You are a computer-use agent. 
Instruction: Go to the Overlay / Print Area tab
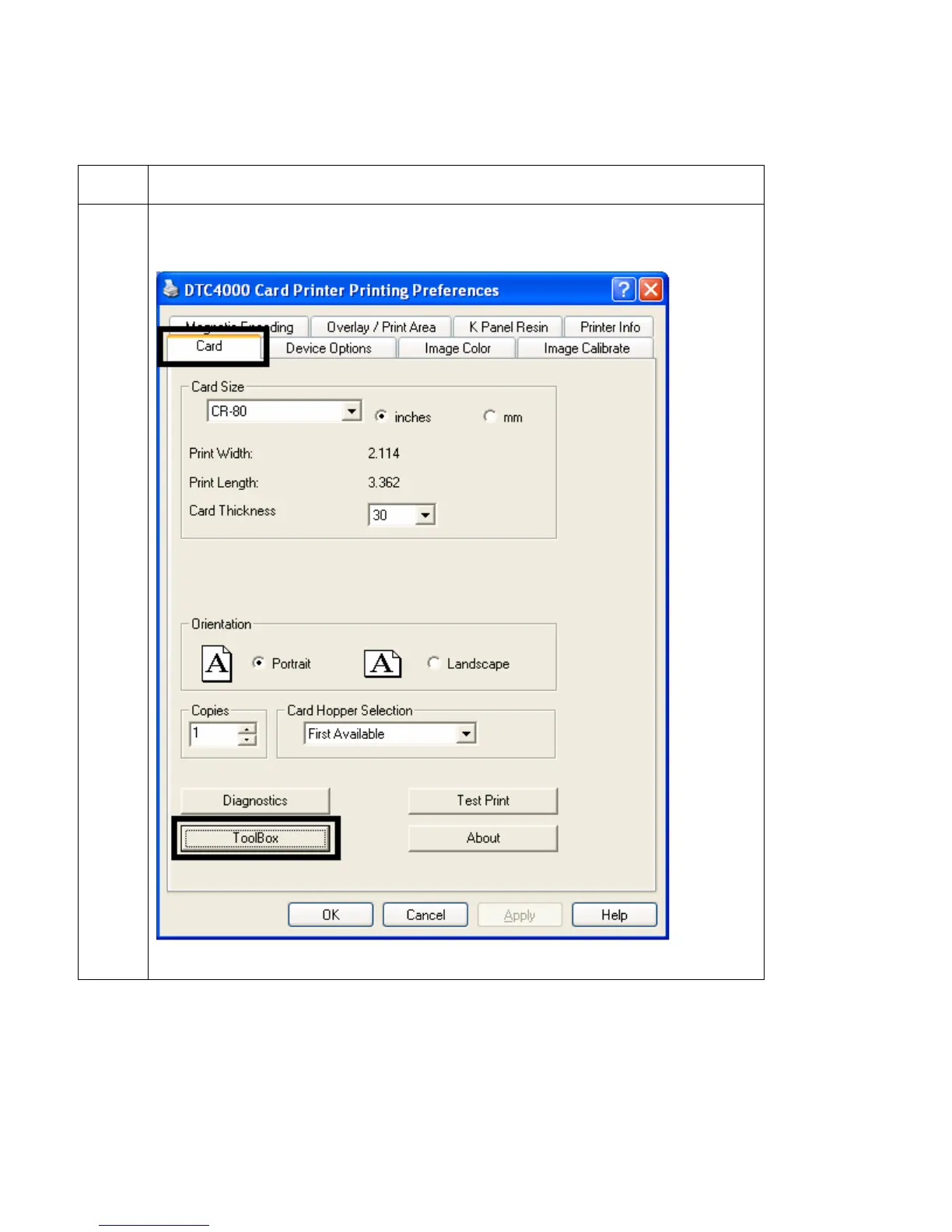[x=381, y=327]
